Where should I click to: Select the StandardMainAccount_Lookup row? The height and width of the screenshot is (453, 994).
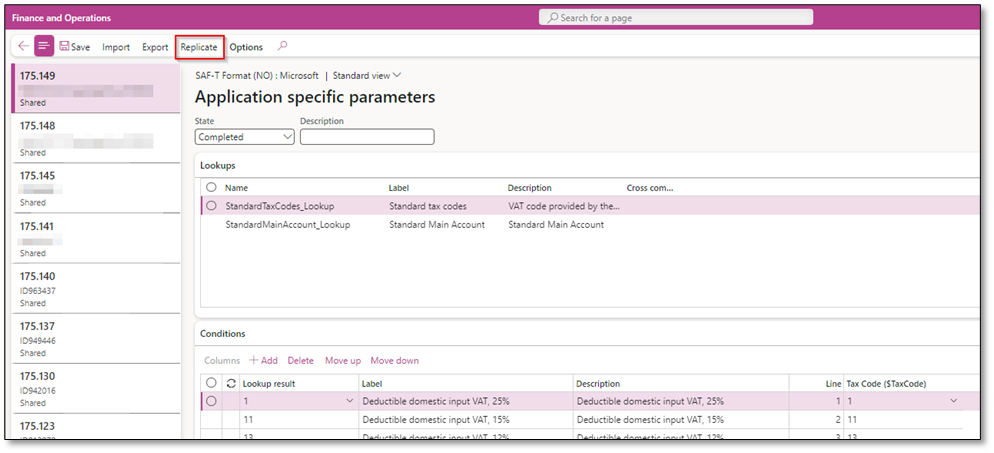[287, 225]
